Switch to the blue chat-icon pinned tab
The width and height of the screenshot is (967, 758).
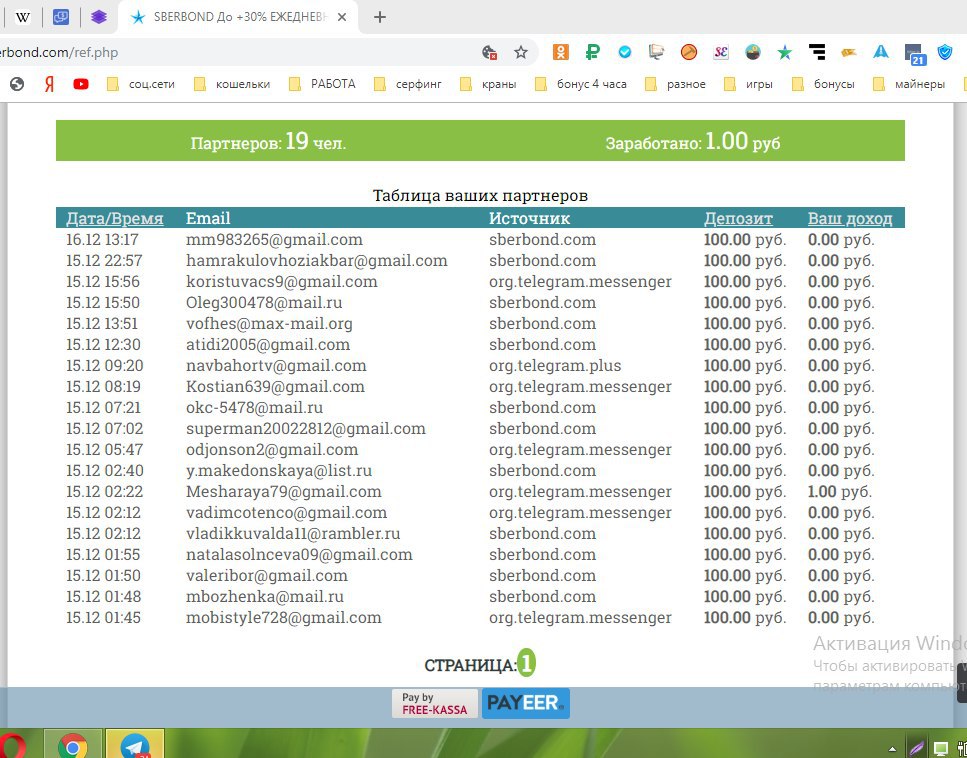click(60, 17)
